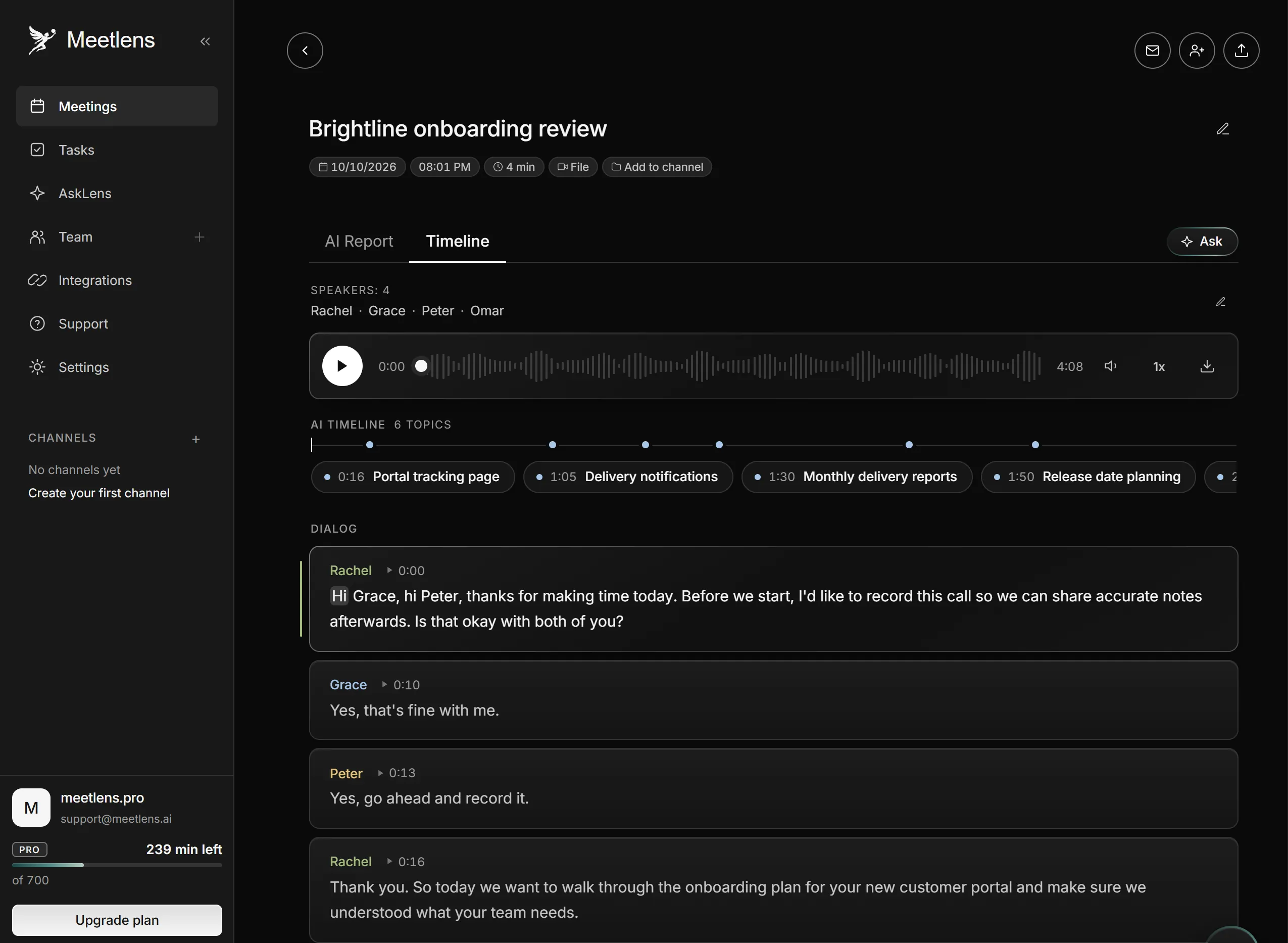Click Upgrade plan button
Viewport: 1288px width, 943px height.
pos(117,920)
